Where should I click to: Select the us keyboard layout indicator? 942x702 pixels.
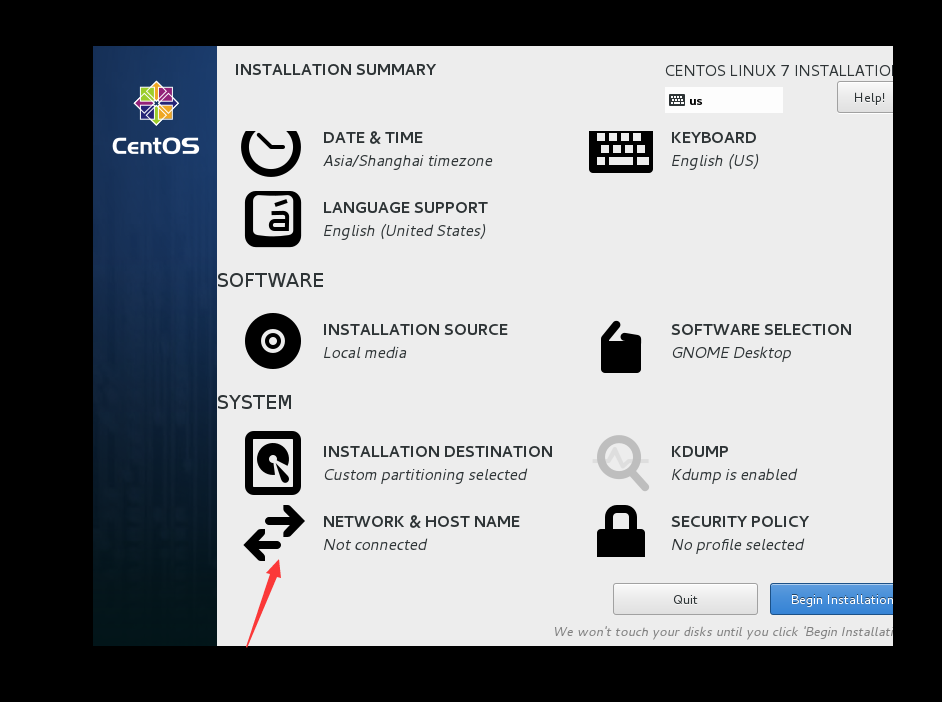click(723, 100)
